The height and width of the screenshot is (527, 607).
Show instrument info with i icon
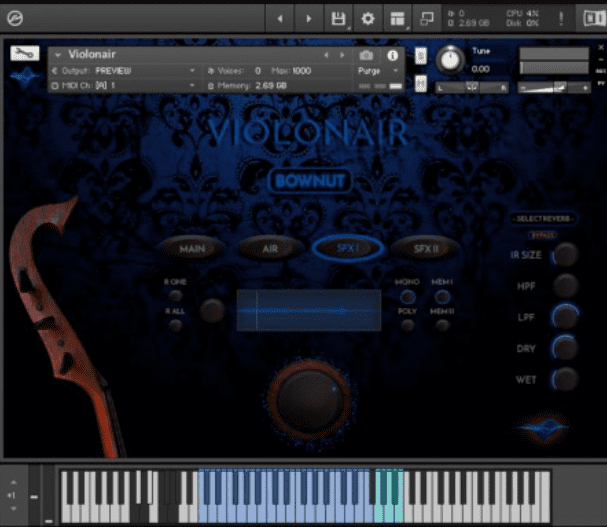(393, 56)
